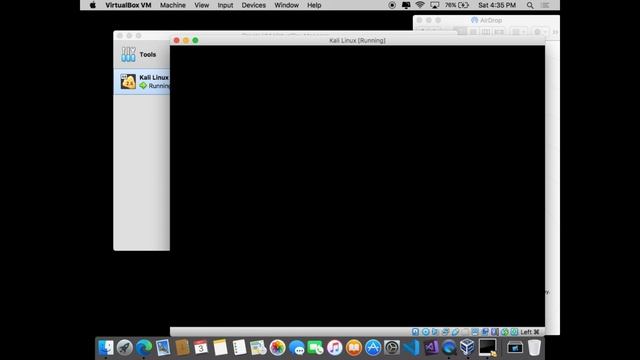Click the recording indicator in the VM status bar
Screen dimensions: 640x360
coord(485,332)
